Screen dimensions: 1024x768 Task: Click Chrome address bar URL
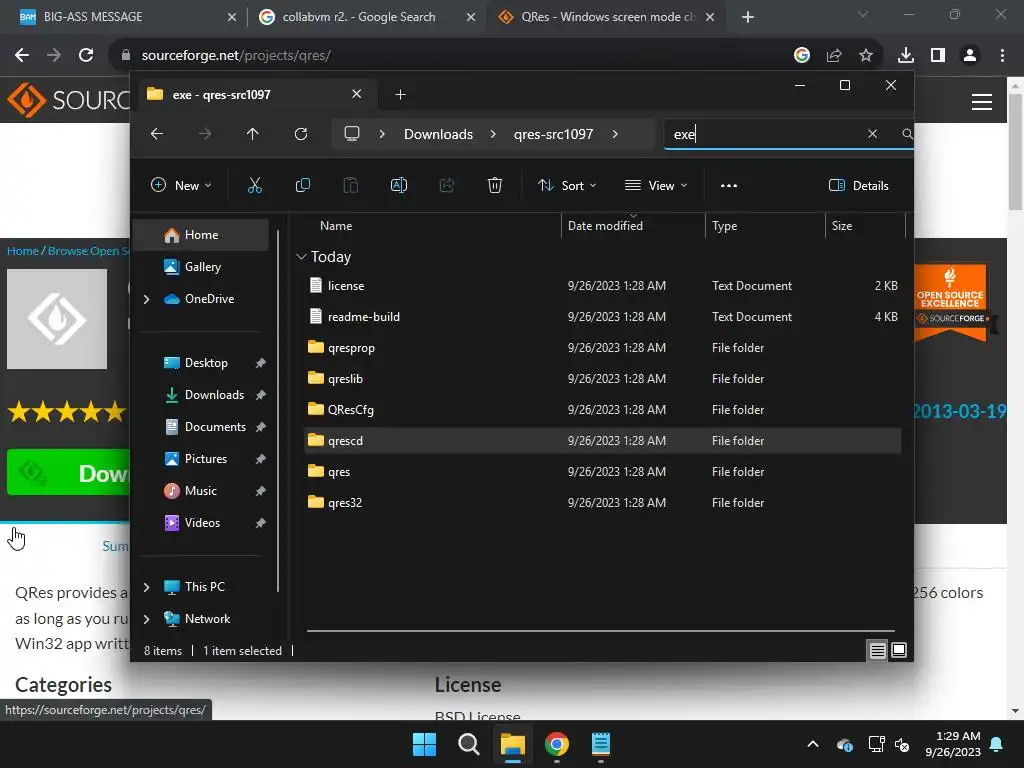236,56
